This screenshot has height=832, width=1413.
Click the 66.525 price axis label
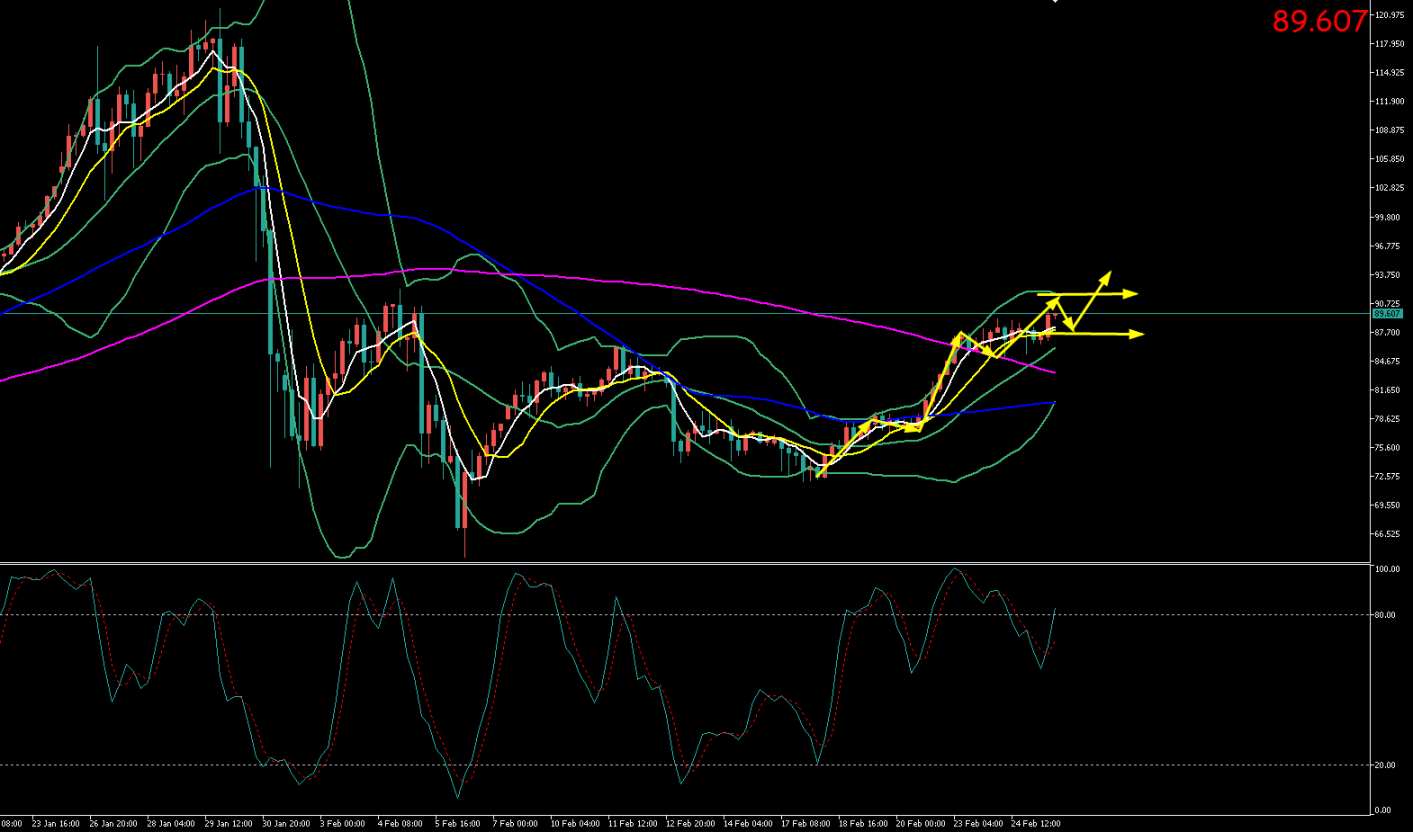(x=1389, y=534)
